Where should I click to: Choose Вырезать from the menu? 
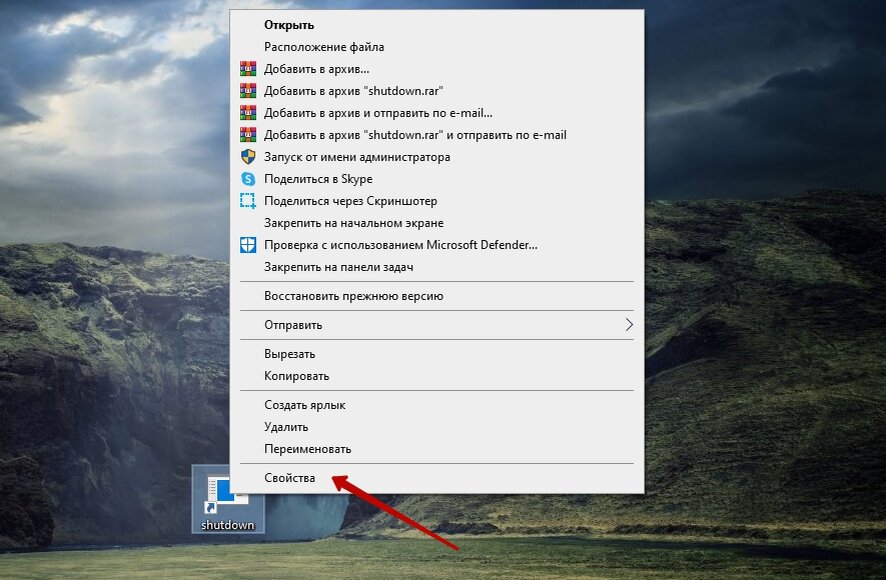(436, 354)
